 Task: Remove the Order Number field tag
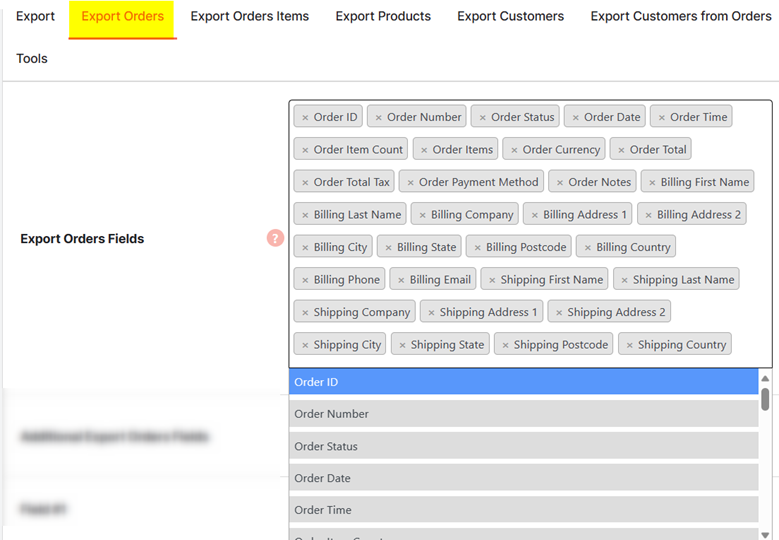[x=379, y=118]
